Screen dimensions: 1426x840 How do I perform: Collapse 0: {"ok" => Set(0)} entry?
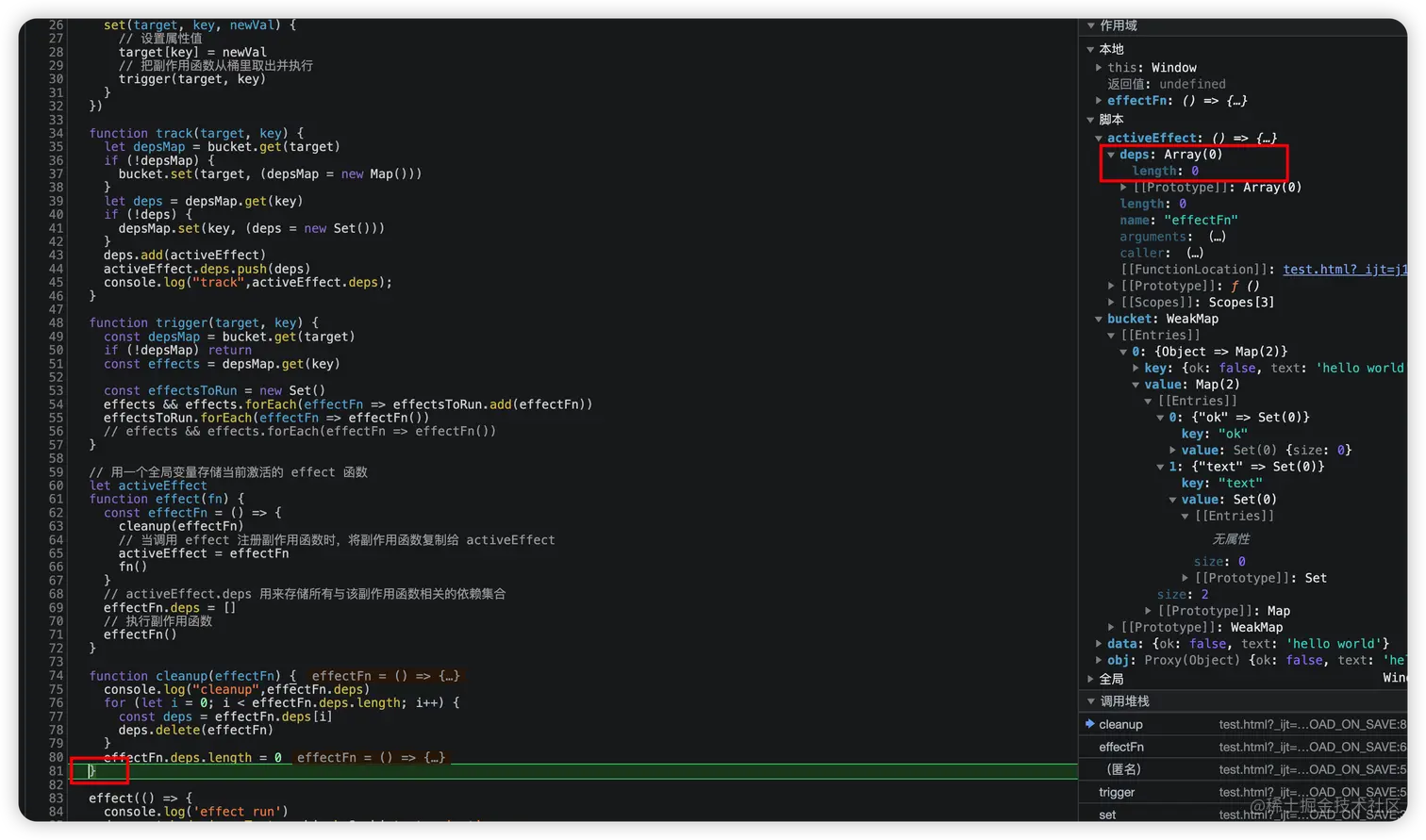[x=1161, y=418]
